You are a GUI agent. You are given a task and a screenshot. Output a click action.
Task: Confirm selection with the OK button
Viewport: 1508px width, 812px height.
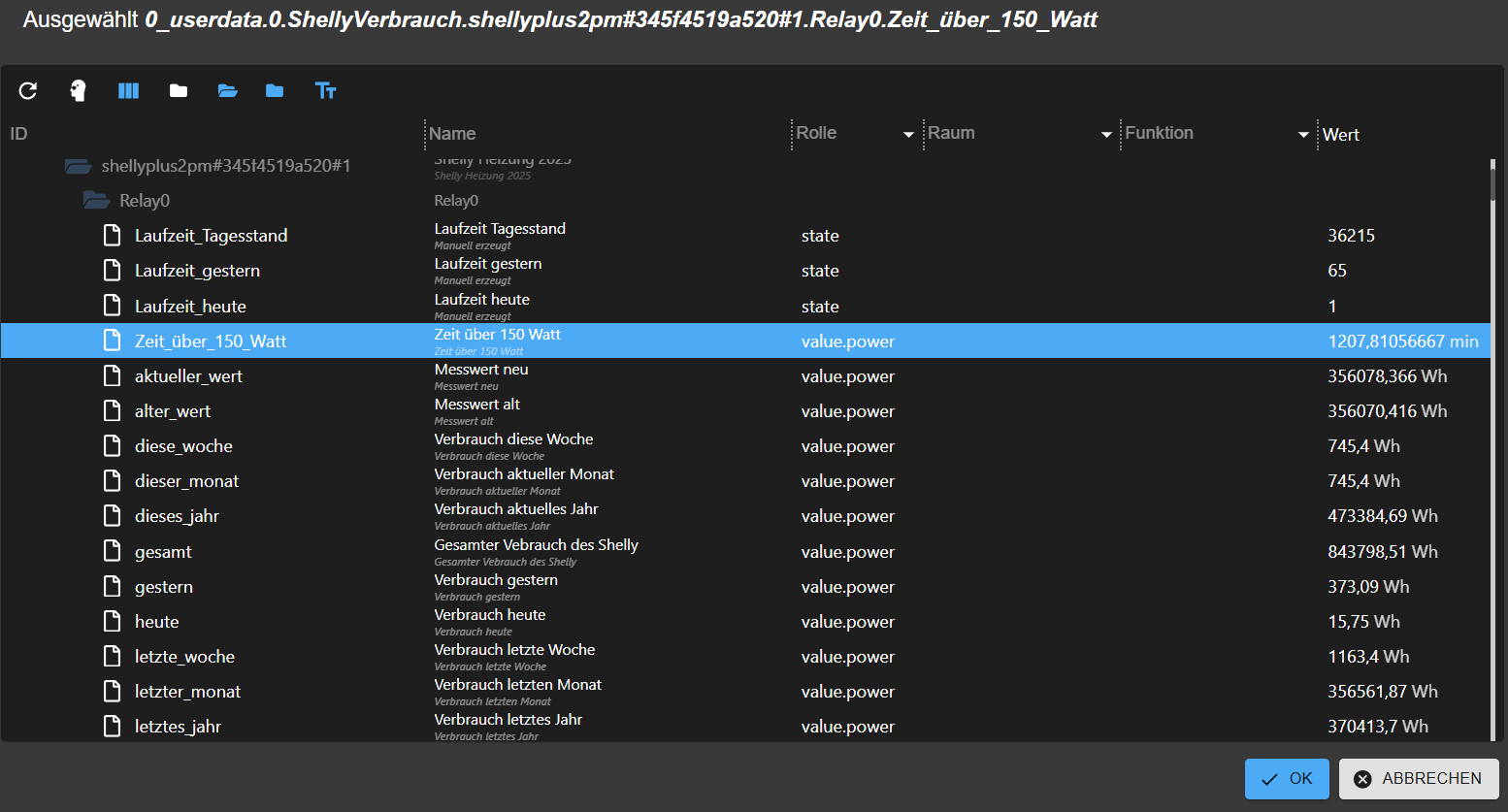pos(1287,779)
